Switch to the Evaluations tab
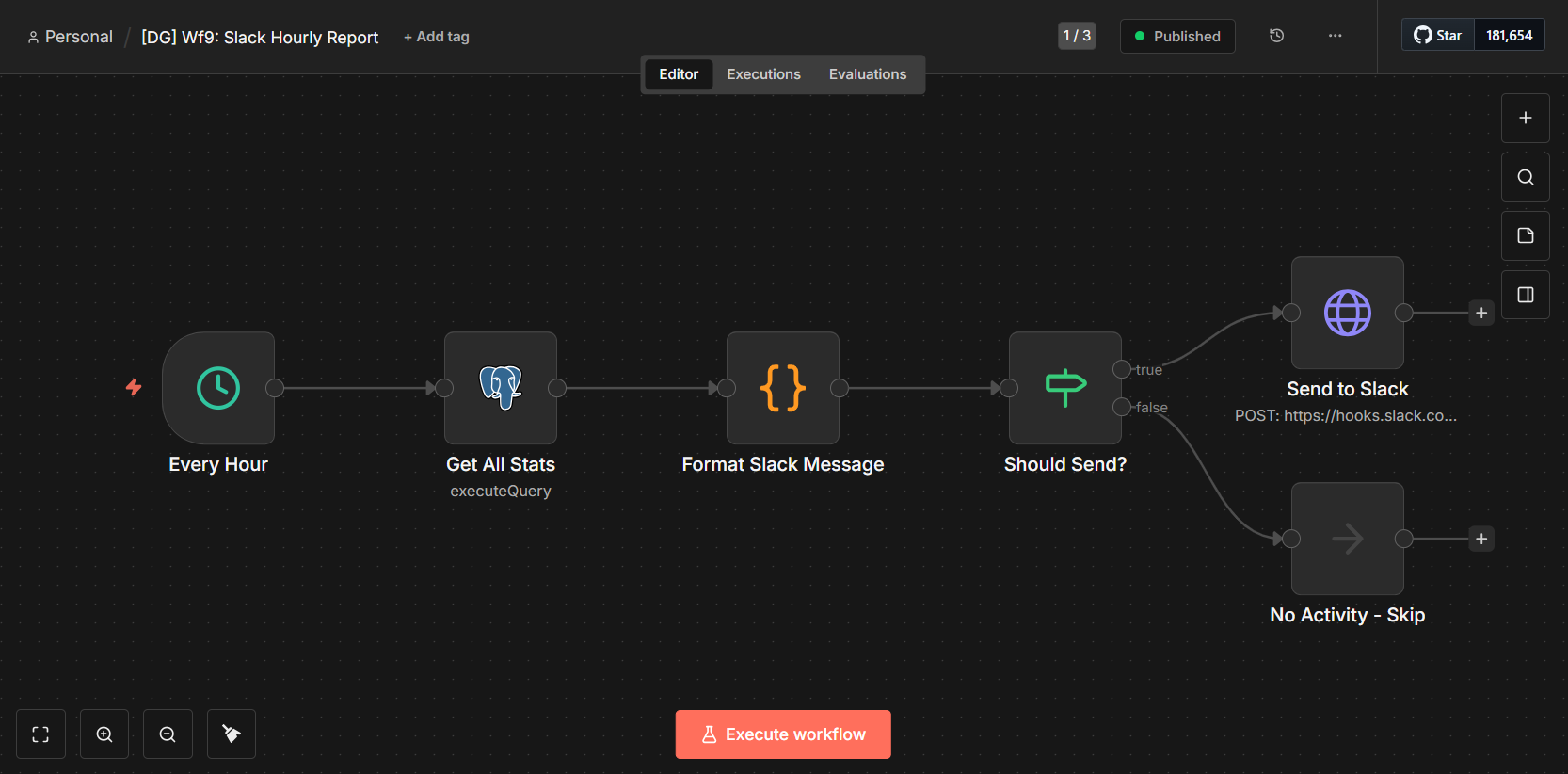The height and width of the screenshot is (774, 1568). 868,74
